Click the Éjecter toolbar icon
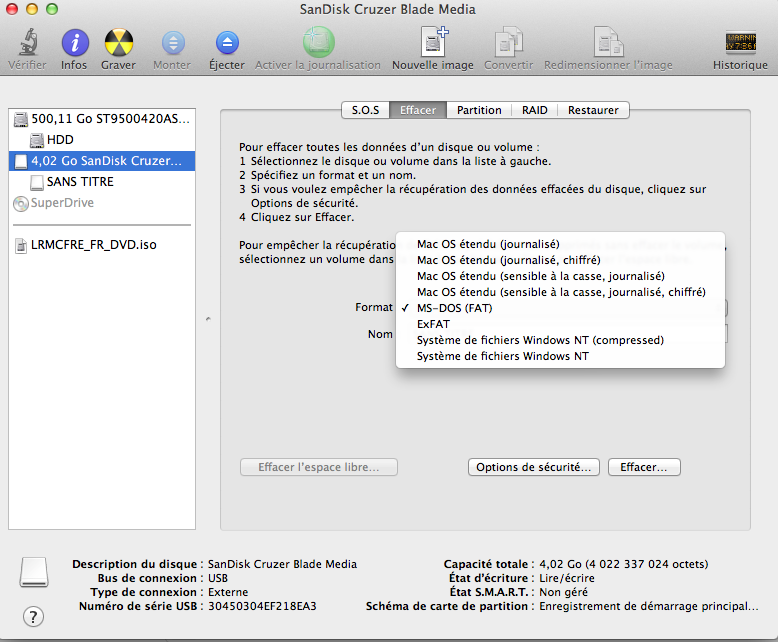The image size is (778, 642). (x=227, y=43)
